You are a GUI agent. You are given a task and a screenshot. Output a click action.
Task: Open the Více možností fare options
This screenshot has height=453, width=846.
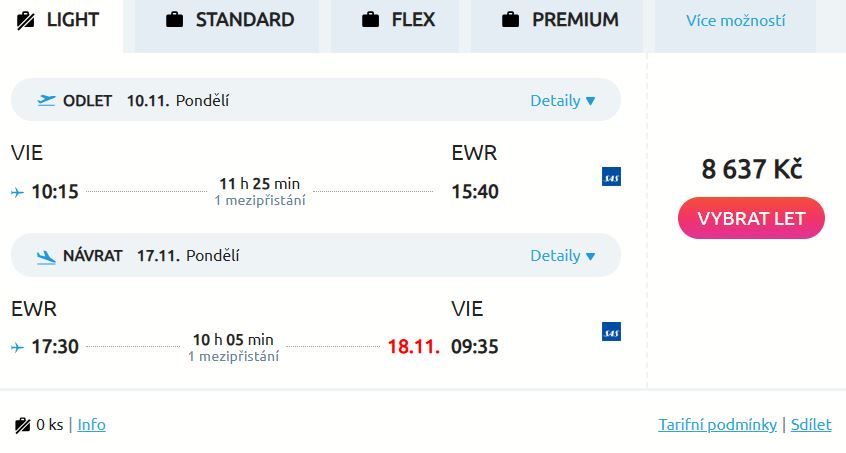[x=735, y=21]
